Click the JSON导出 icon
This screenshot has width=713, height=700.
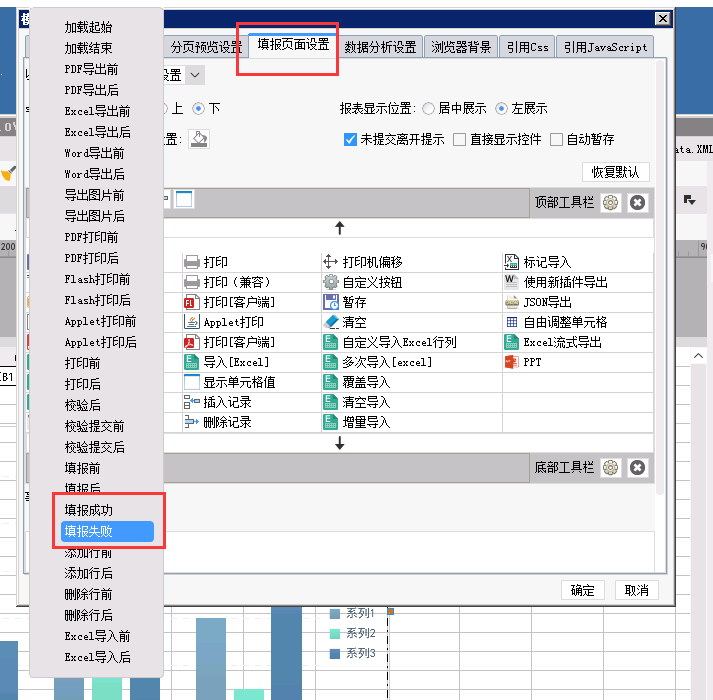pos(512,302)
